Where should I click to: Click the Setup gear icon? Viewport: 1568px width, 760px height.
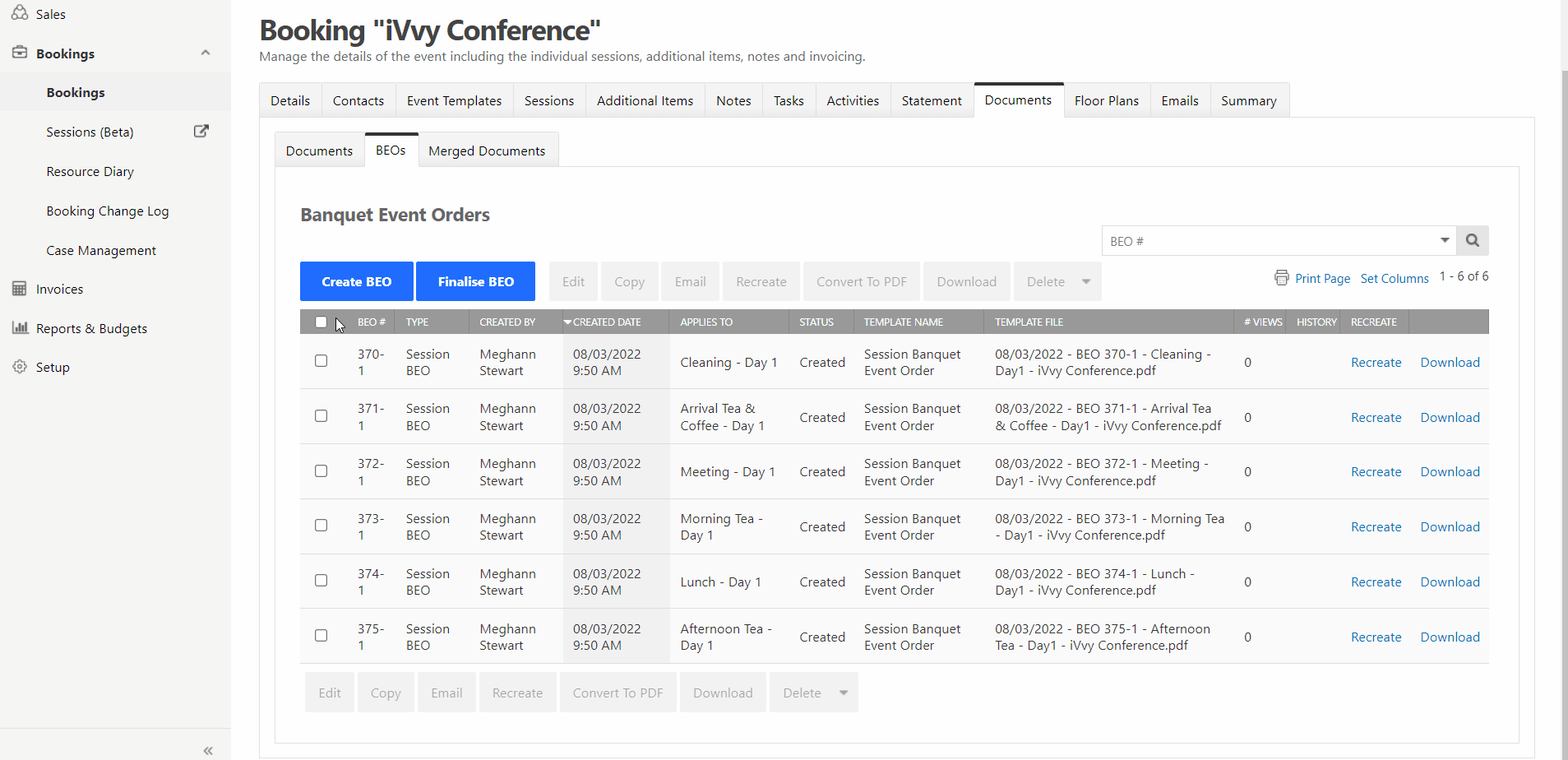pyautogui.click(x=20, y=367)
